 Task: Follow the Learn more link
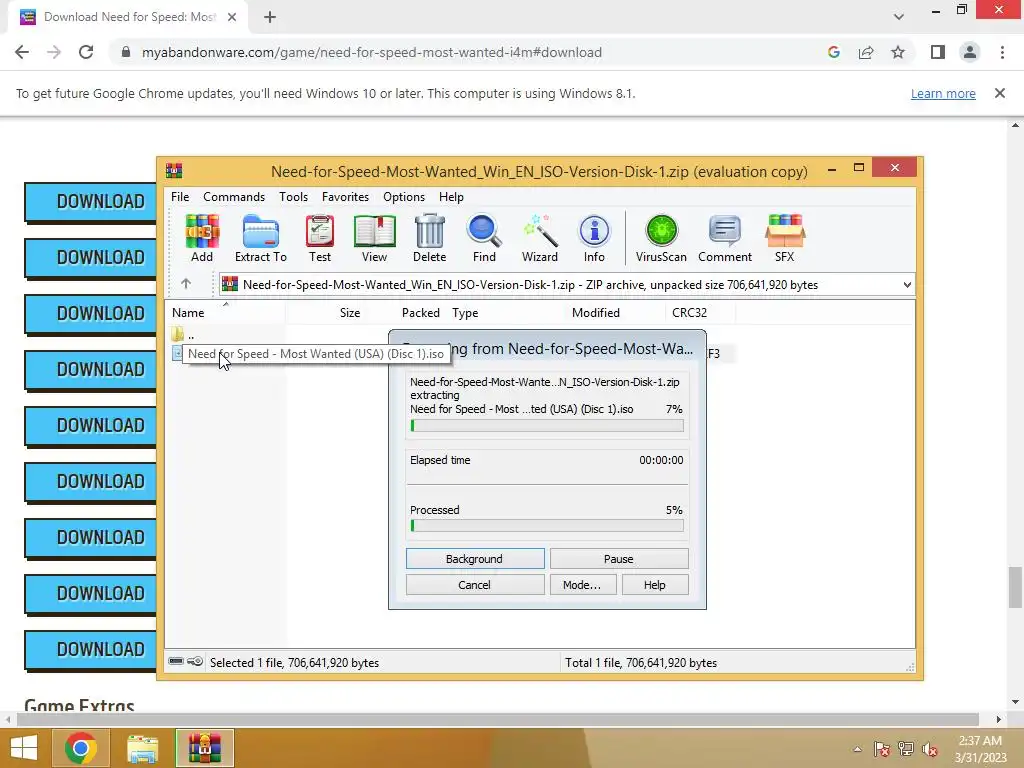(943, 93)
